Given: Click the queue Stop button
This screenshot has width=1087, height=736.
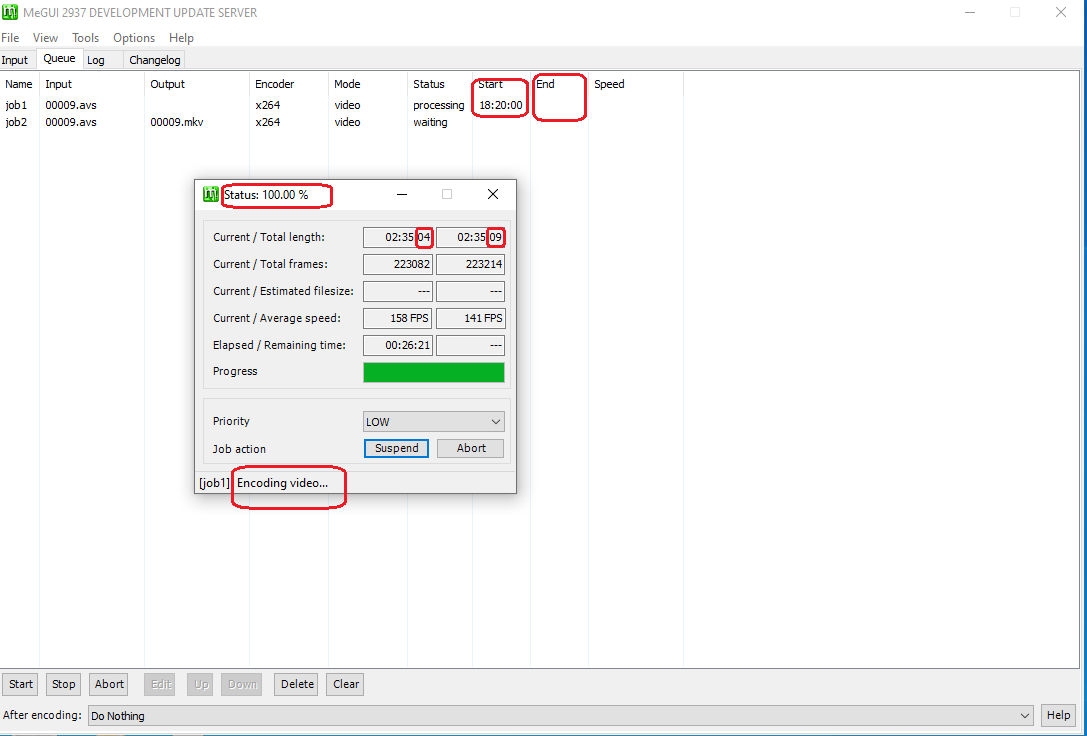Looking at the screenshot, I should pyautogui.click(x=63, y=684).
